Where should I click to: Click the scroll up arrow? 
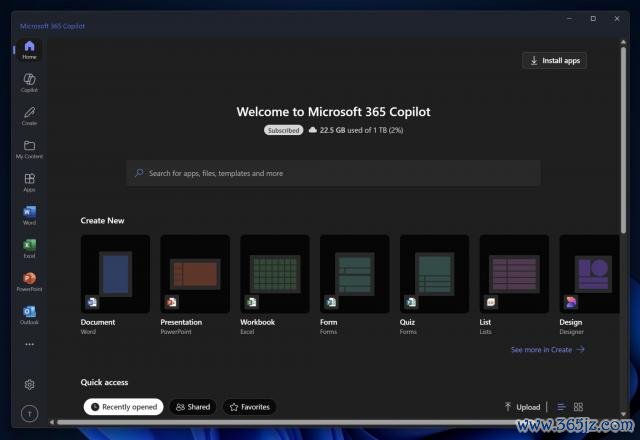(623, 42)
